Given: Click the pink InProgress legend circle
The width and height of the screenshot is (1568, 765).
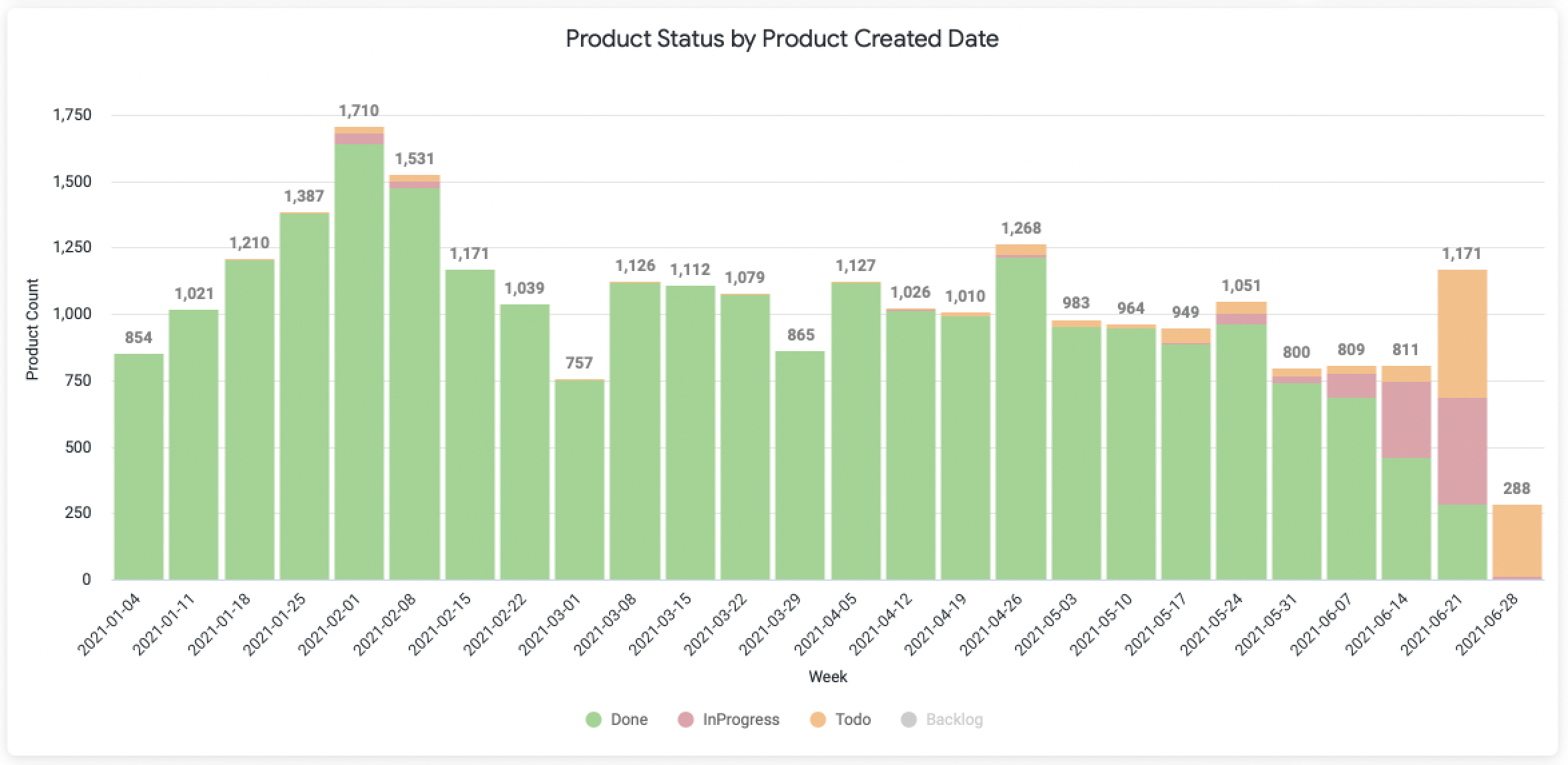Looking at the screenshot, I should point(685,720).
